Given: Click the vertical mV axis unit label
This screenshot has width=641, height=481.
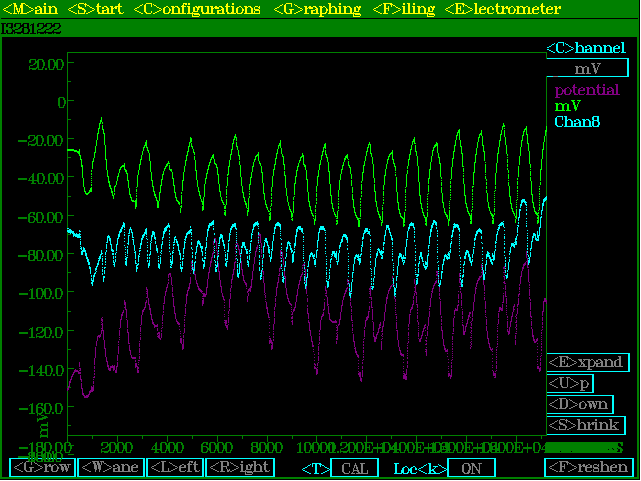Looking at the screenshot, I should tap(44, 425).
